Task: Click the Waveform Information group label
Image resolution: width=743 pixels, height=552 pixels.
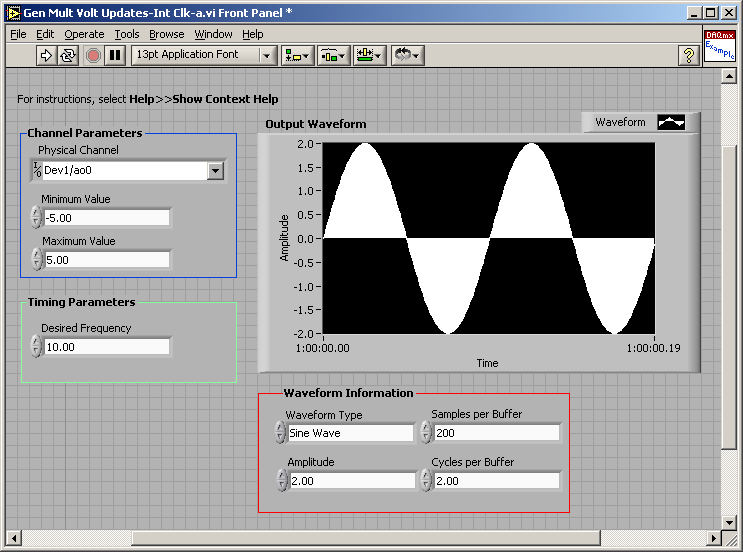Action: (348, 393)
